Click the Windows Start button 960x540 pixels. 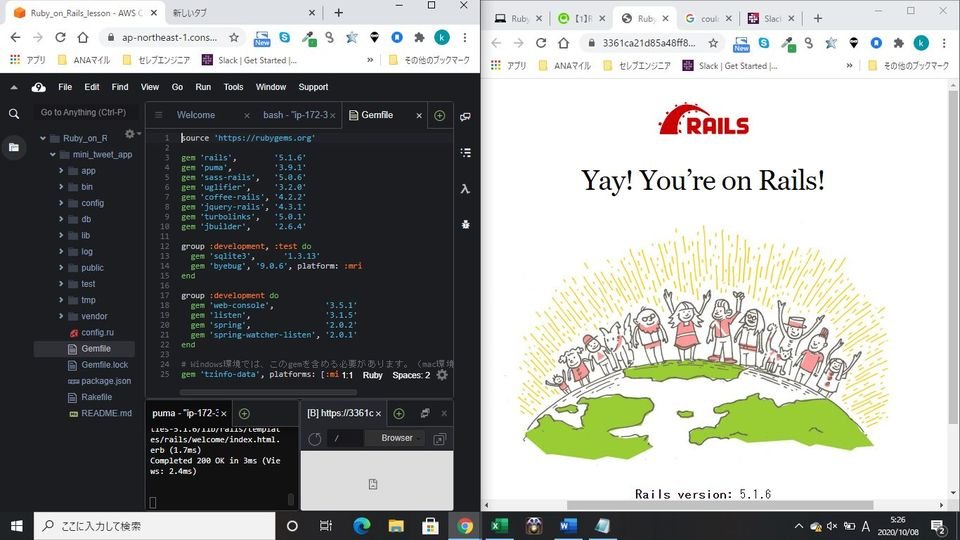tap(17, 526)
